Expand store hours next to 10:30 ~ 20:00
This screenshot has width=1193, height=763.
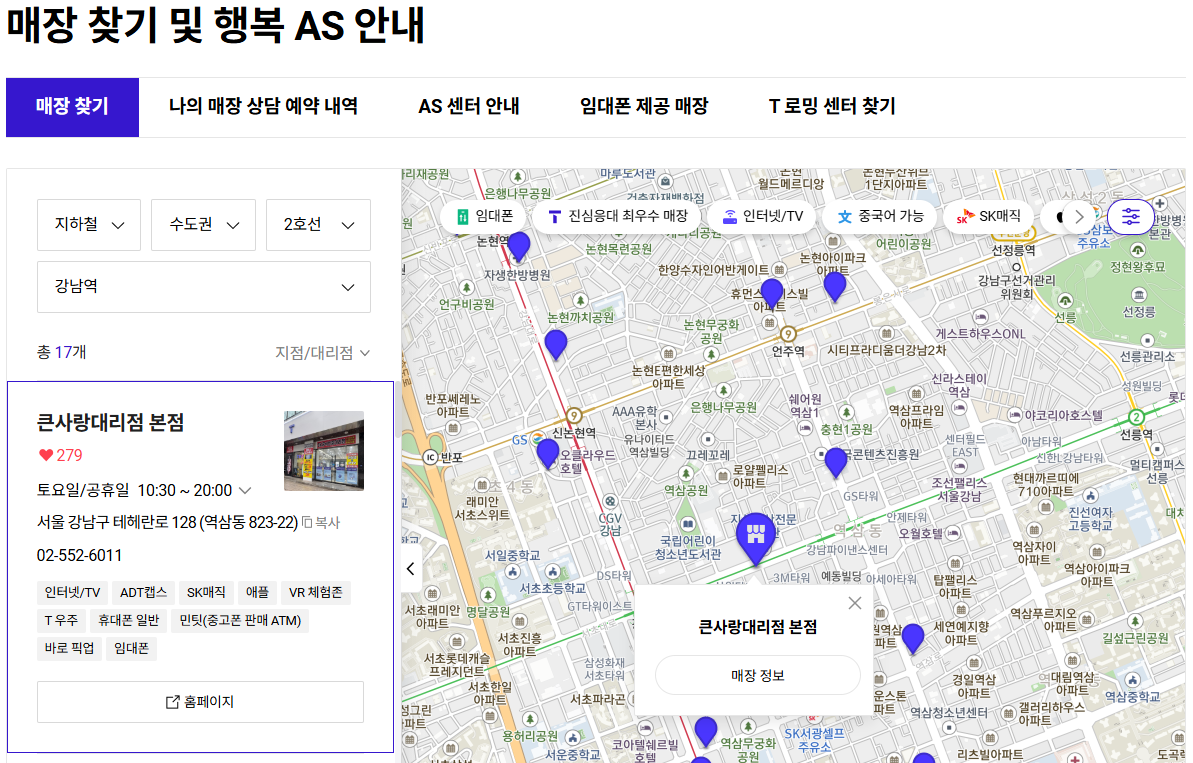(245, 491)
